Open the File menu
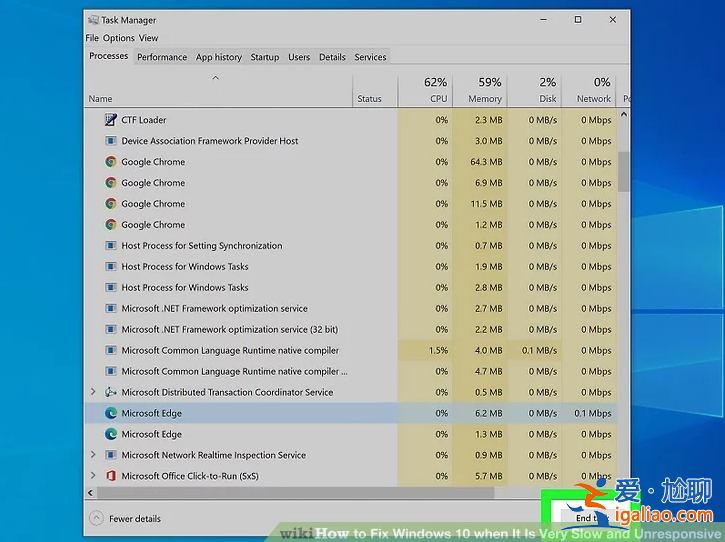This screenshot has height=542, width=725. 92,38
